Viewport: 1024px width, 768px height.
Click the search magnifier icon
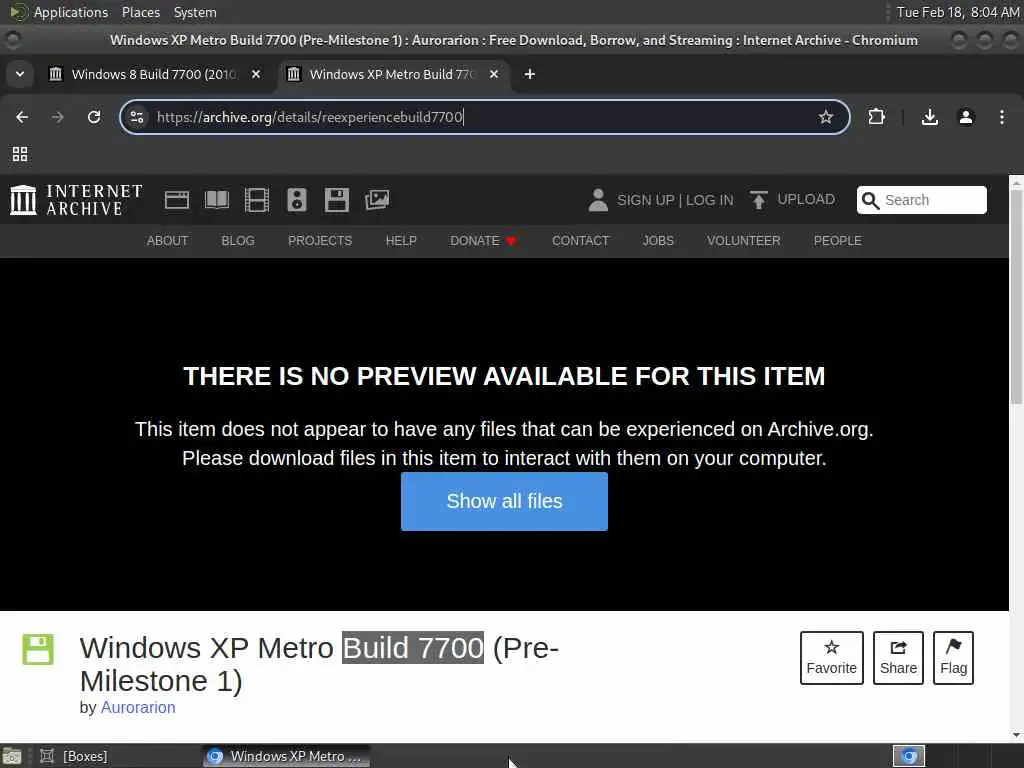coord(871,200)
